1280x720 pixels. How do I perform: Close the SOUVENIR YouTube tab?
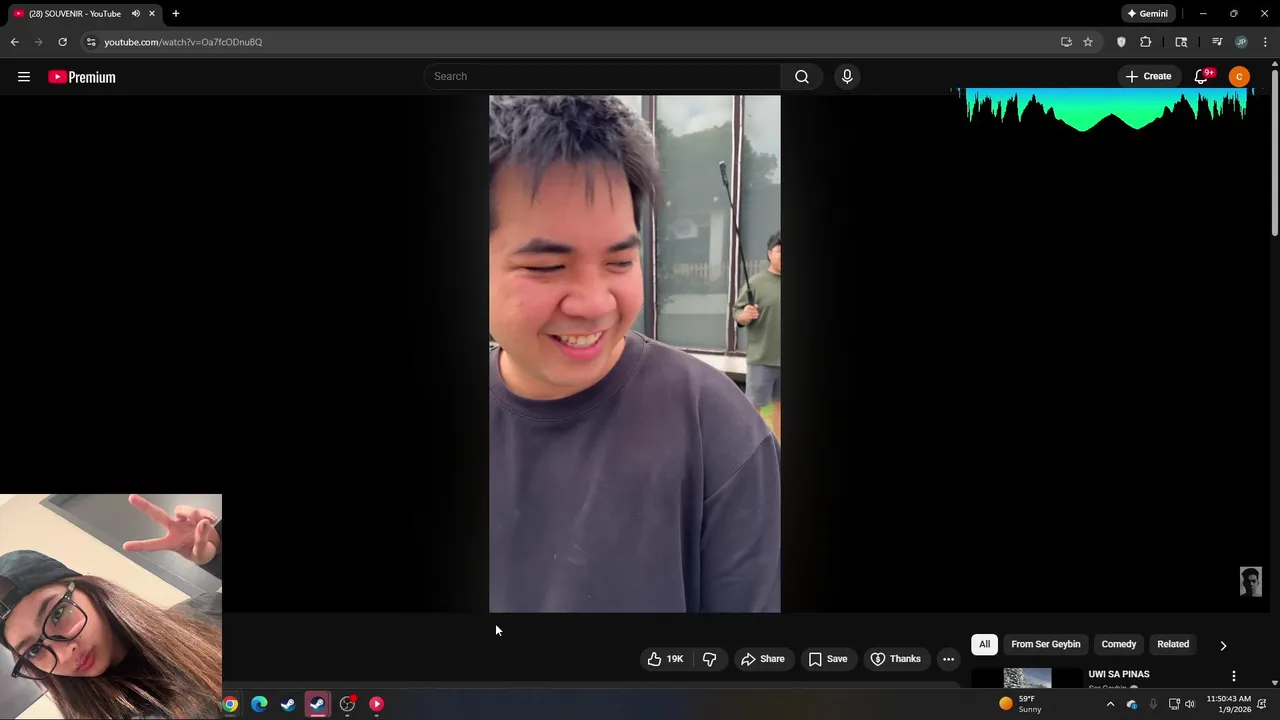point(152,14)
